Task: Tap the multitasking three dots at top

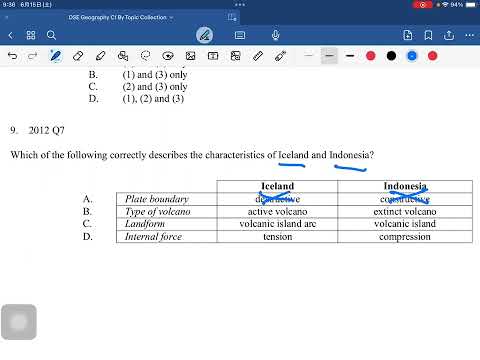Action: click(240, 5)
